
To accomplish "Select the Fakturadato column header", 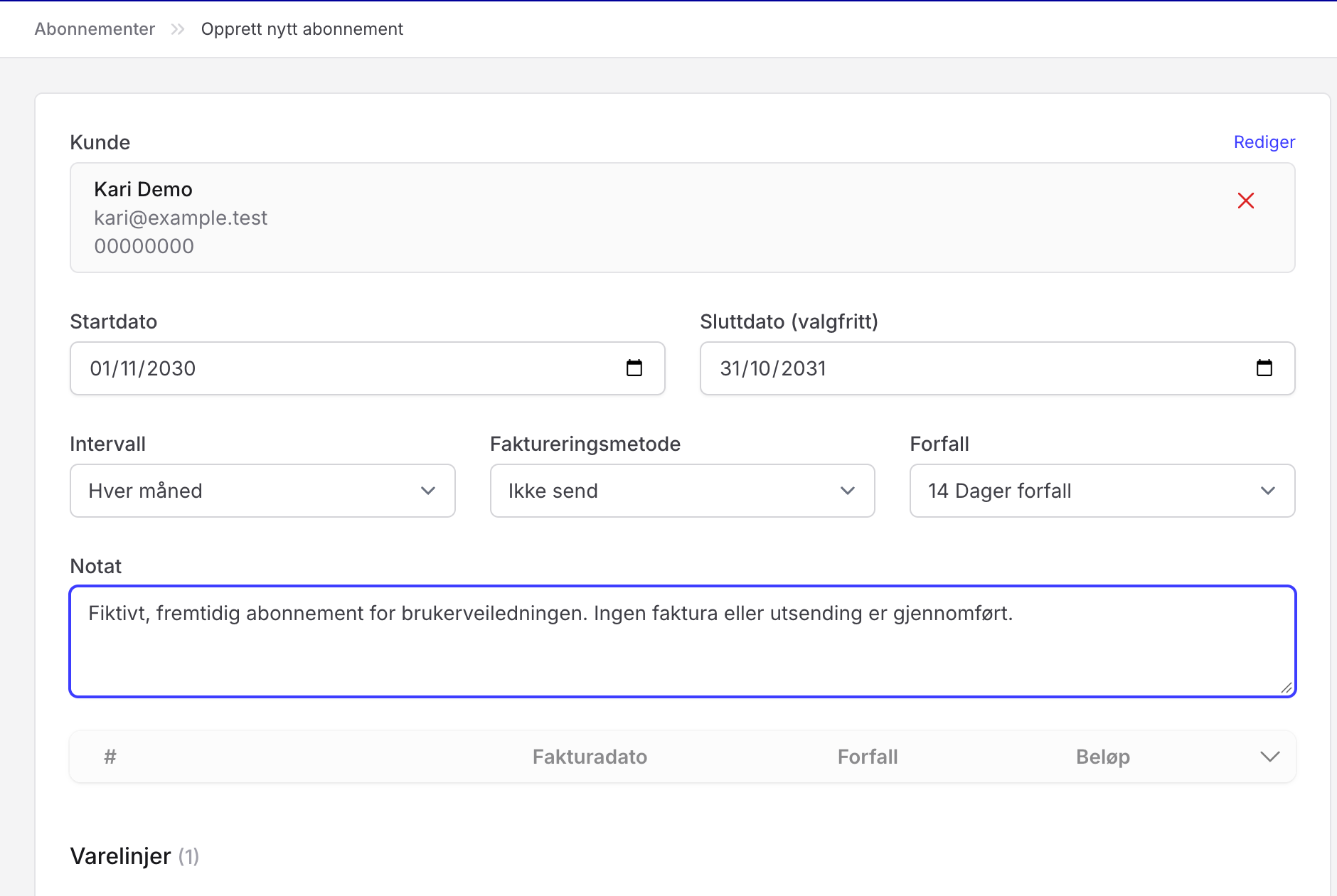I will click(590, 757).
